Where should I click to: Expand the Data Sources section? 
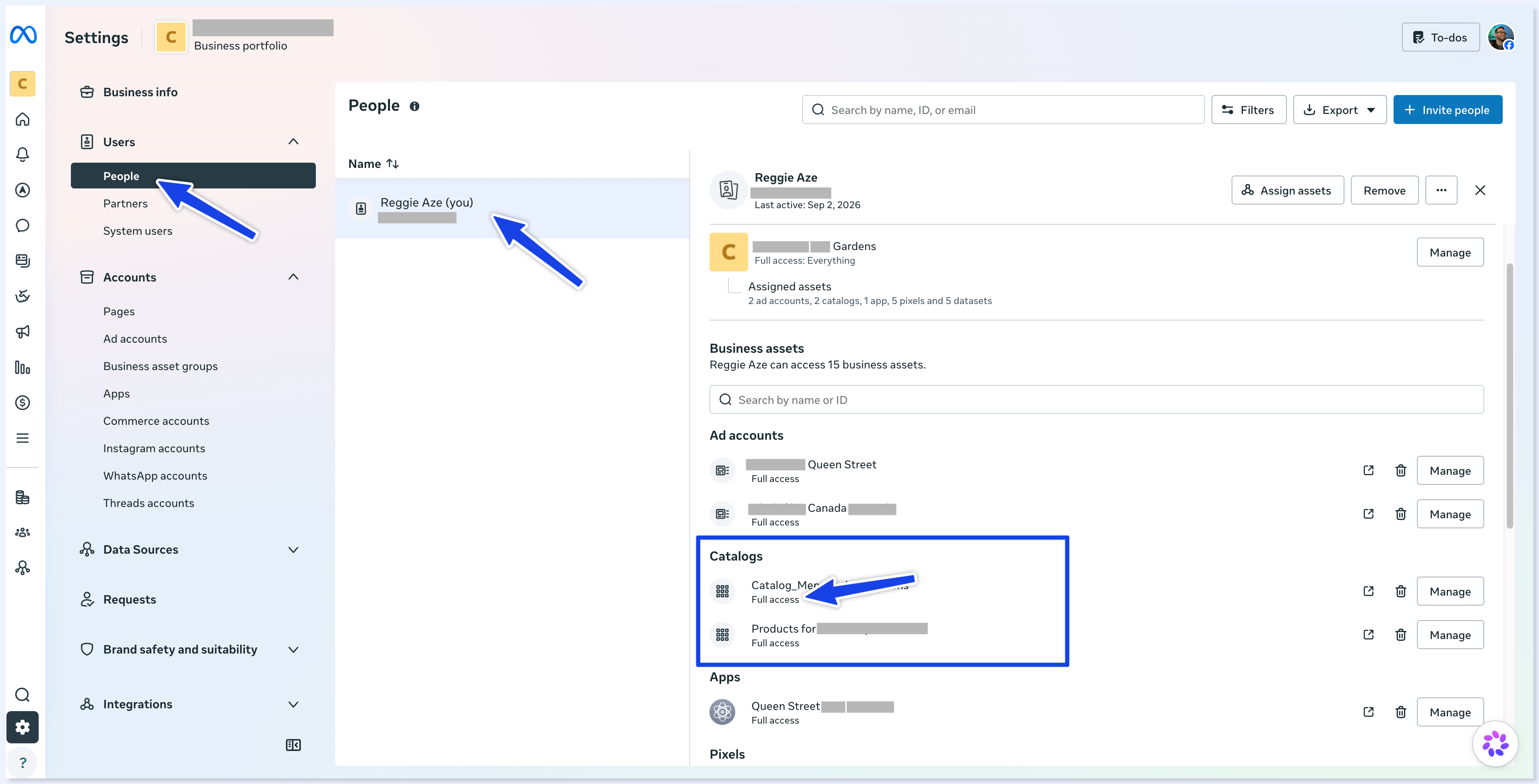pos(293,549)
